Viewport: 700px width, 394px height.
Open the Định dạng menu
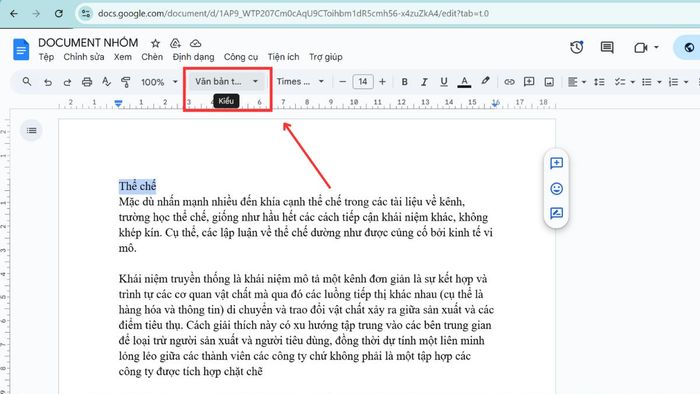tap(193, 57)
